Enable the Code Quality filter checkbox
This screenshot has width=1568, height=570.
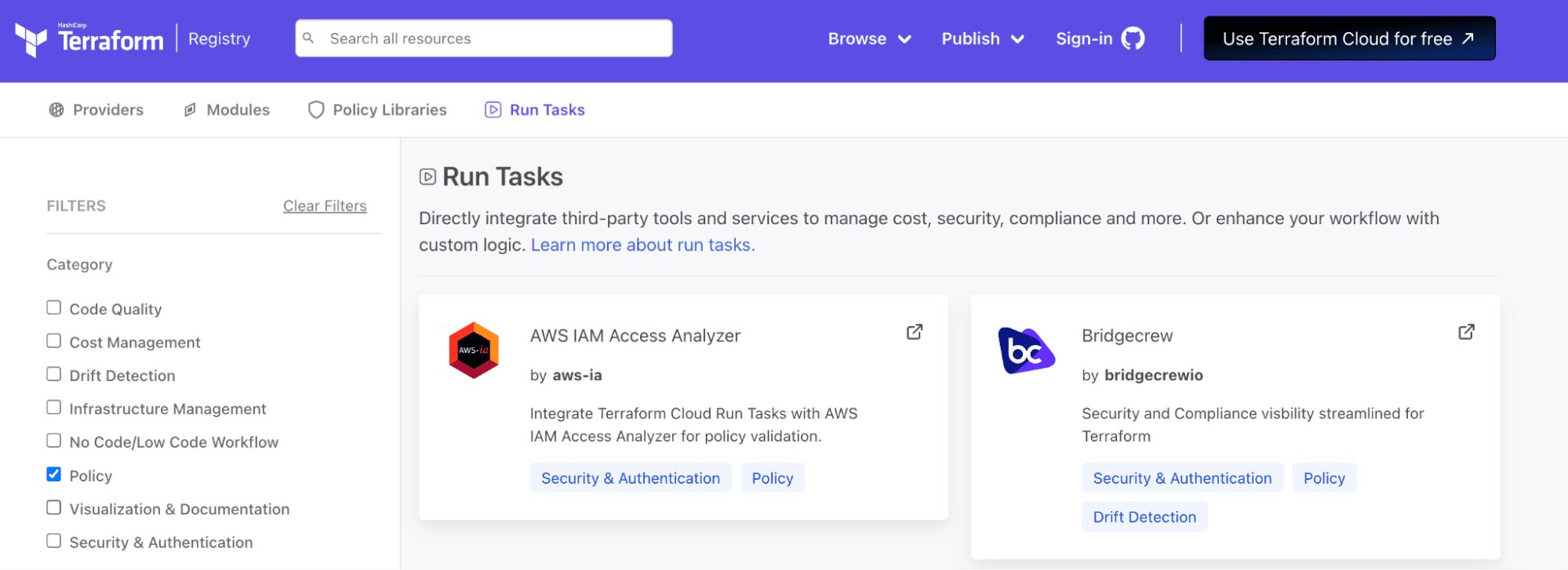54,307
